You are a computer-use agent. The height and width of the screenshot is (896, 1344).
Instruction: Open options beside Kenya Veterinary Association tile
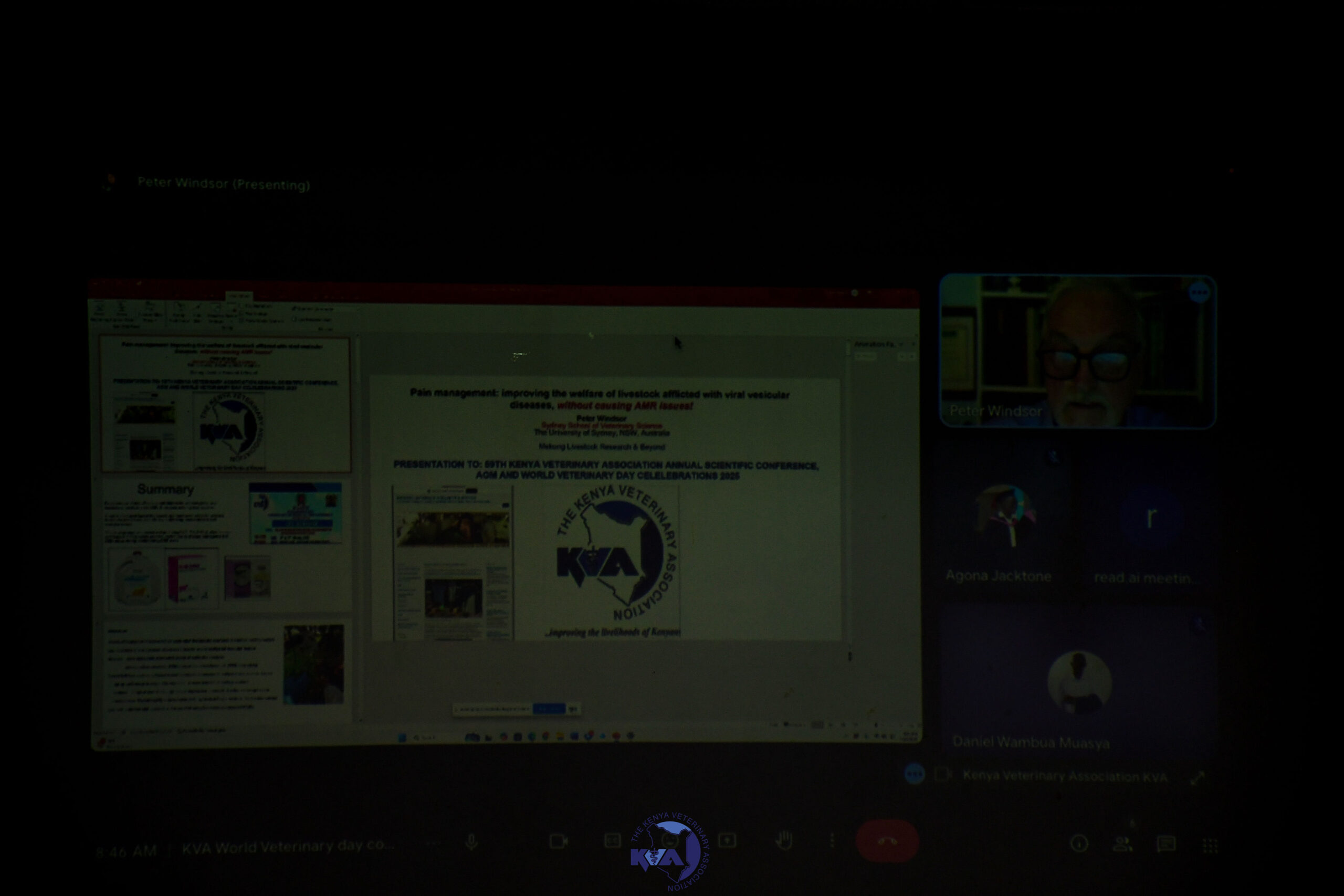[x=914, y=774]
